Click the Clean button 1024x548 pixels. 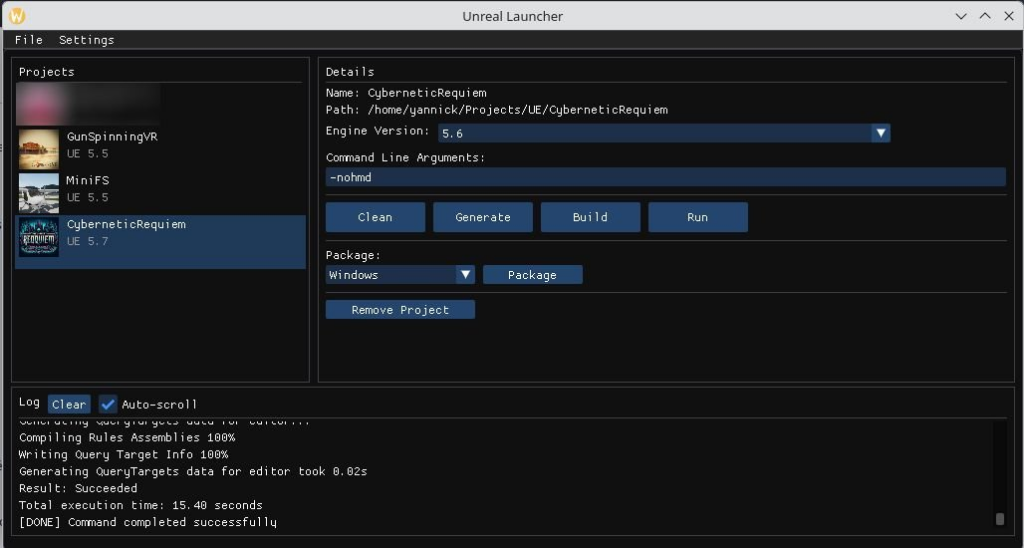(x=376, y=217)
